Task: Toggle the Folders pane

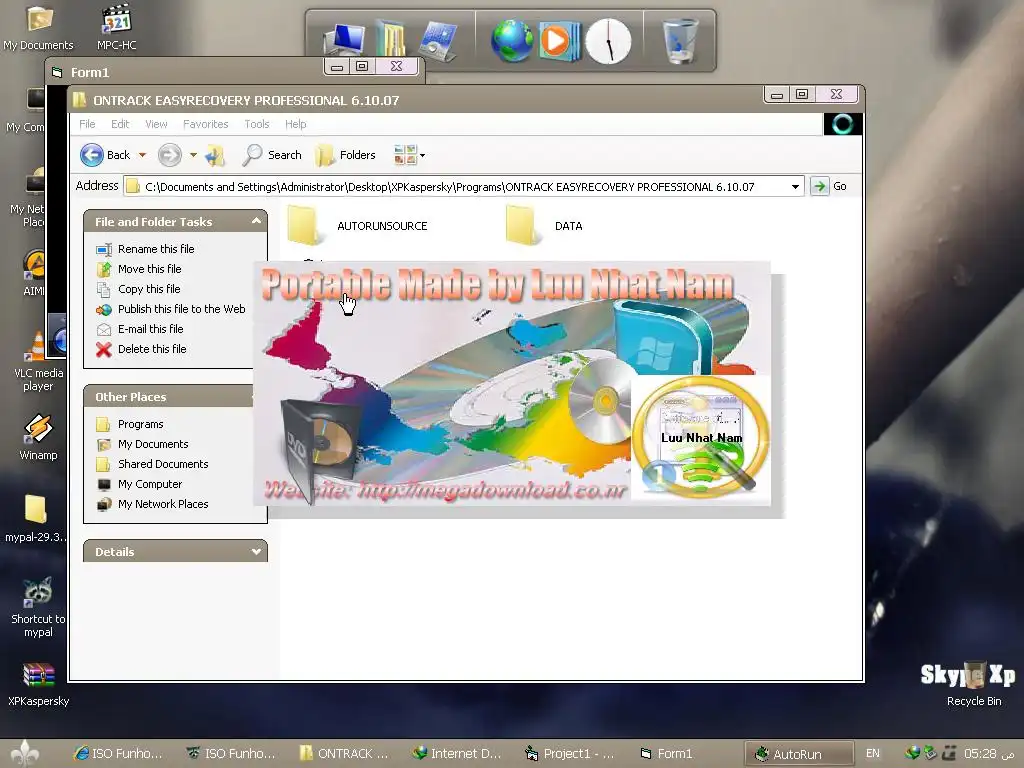Action: click(x=345, y=155)
